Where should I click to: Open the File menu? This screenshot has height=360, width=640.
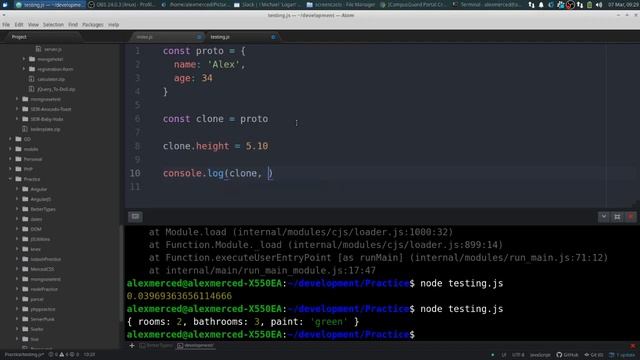pos(6,25)
